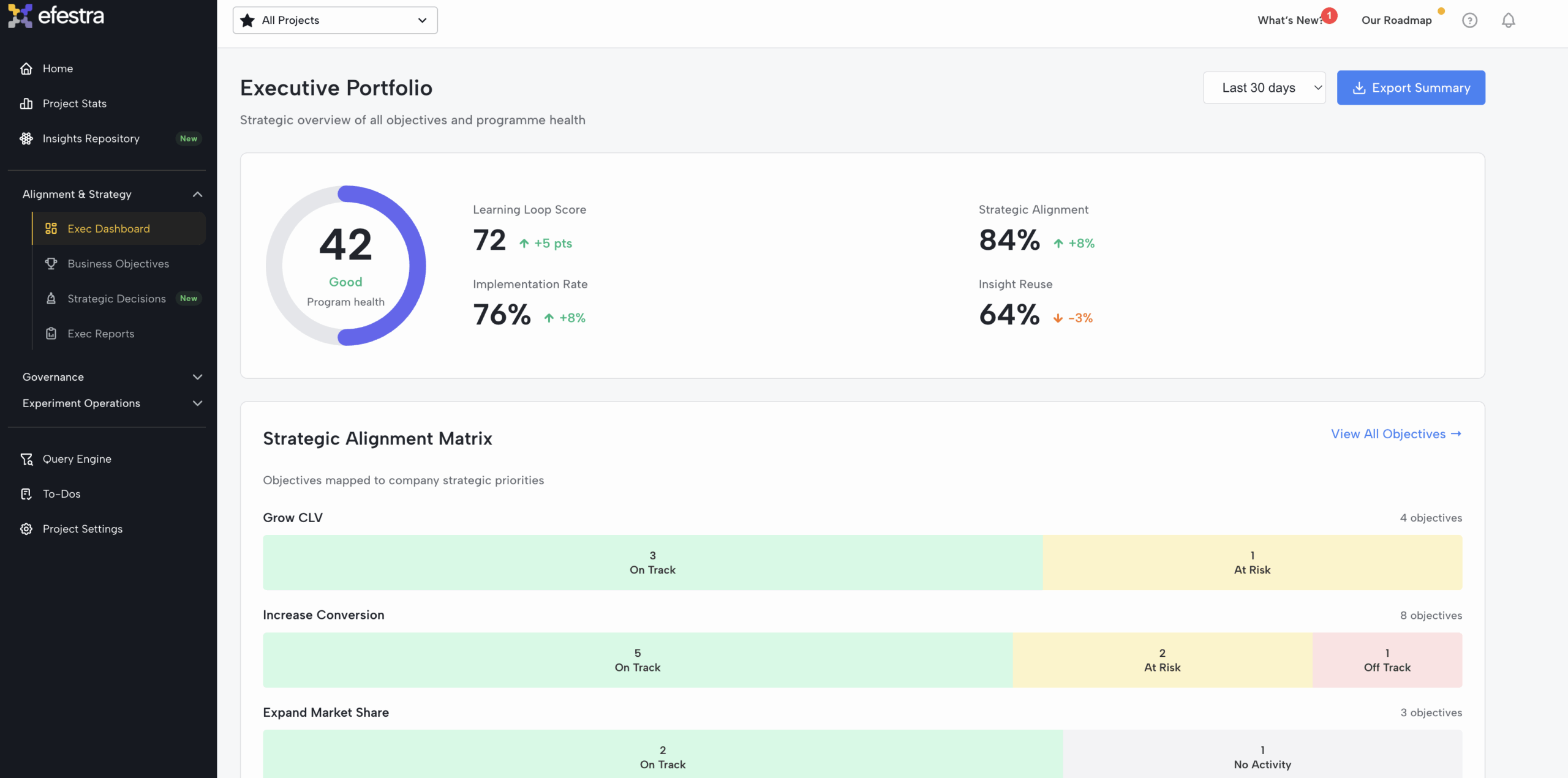This screenshot has height=778, width=1568.
Task: Click the Query Engine icon
Action: pyautogui.click(x=26, y=459)
